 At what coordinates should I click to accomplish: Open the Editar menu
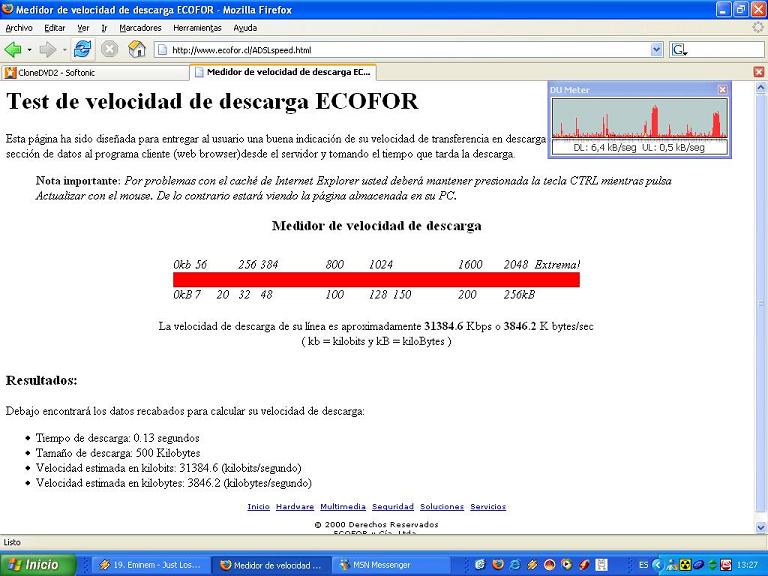(54, 28)
